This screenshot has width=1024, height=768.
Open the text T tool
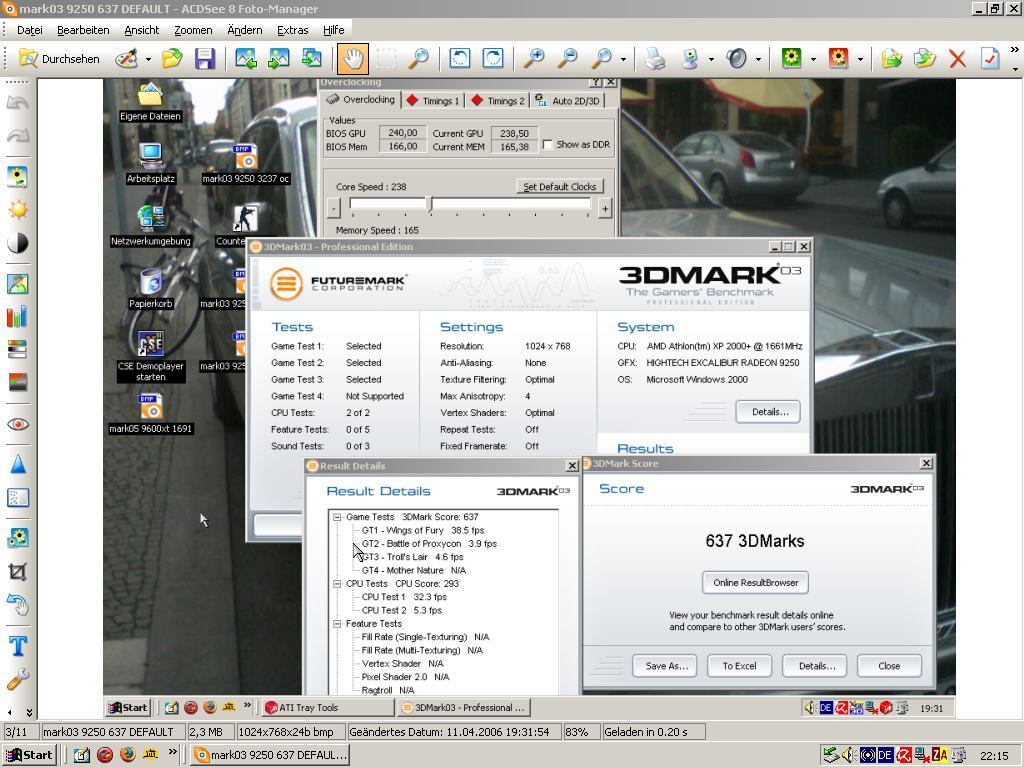(x=18, y=647)
